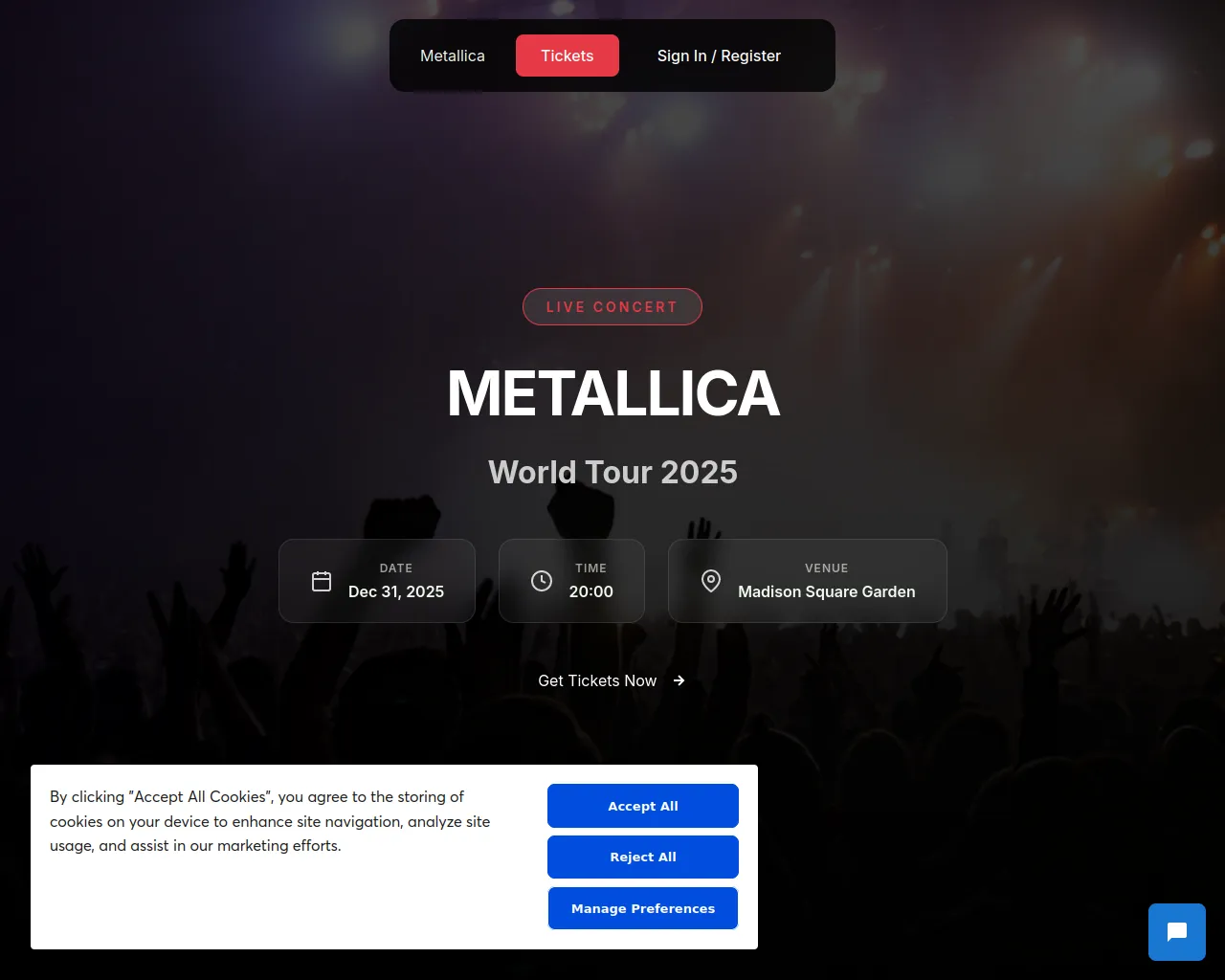This screenshot has width=1225, height=980.
Task: Select the Tickets tab in navigation
Action: [x=568, y=56]
